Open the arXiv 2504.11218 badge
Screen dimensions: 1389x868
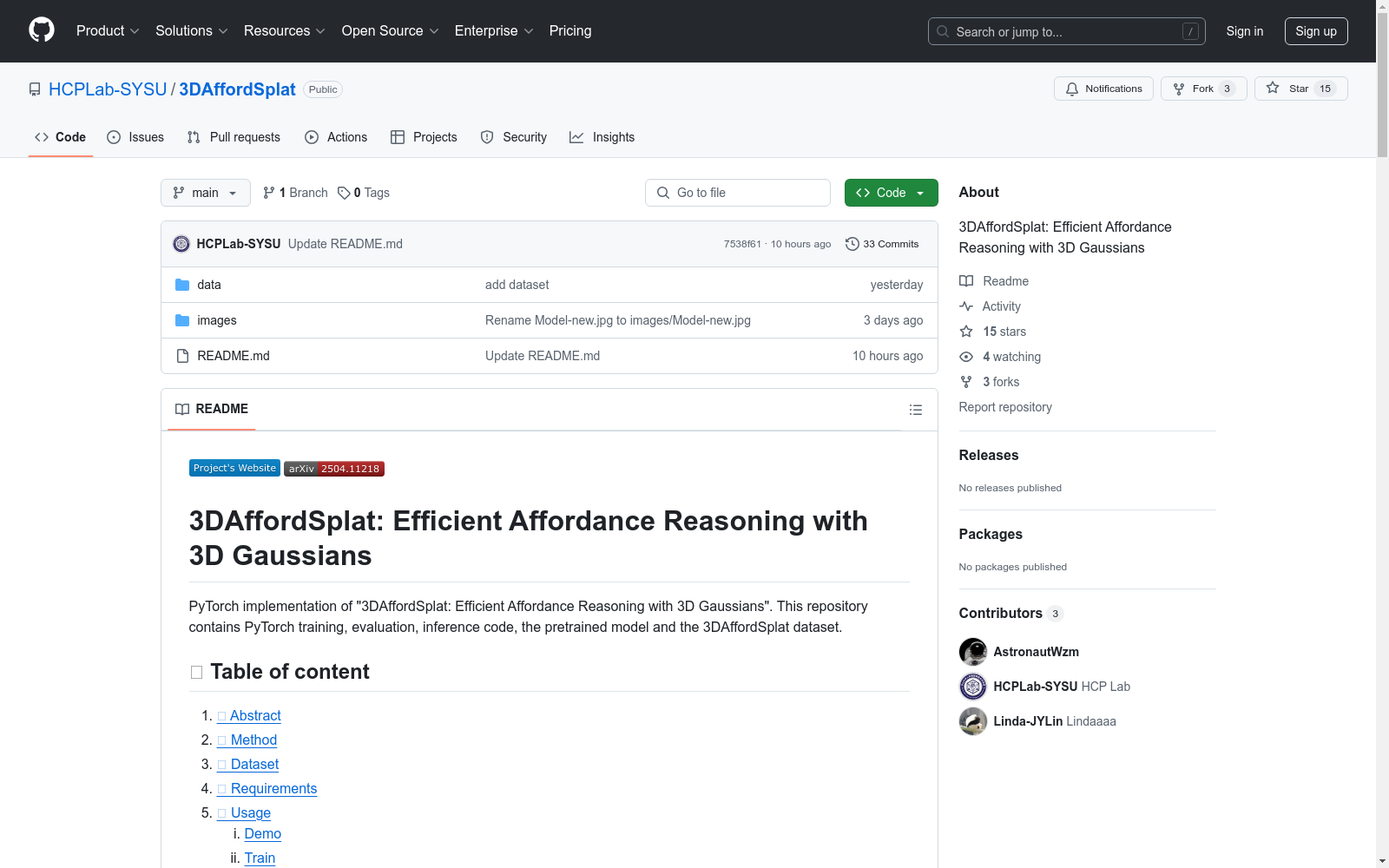334,469
